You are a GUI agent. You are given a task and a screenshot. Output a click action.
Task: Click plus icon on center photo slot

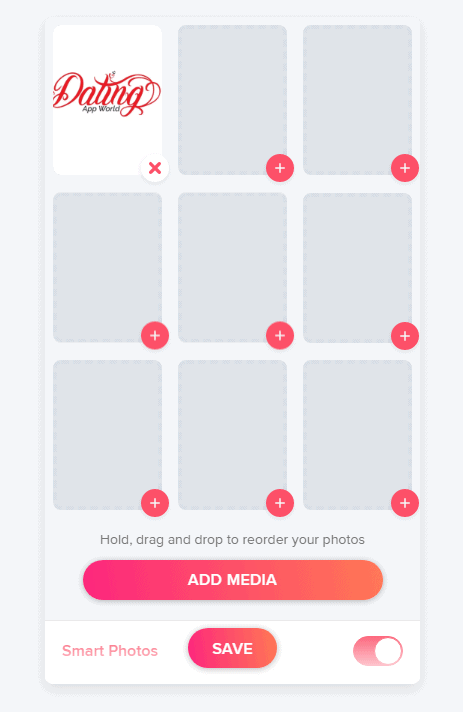coord(280,336)
